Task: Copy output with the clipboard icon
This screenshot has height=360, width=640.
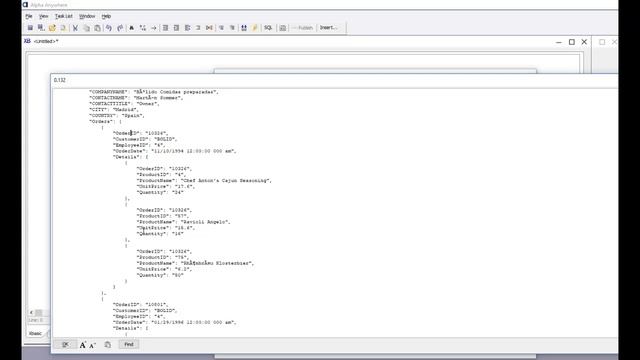Action: pos(107,345)
